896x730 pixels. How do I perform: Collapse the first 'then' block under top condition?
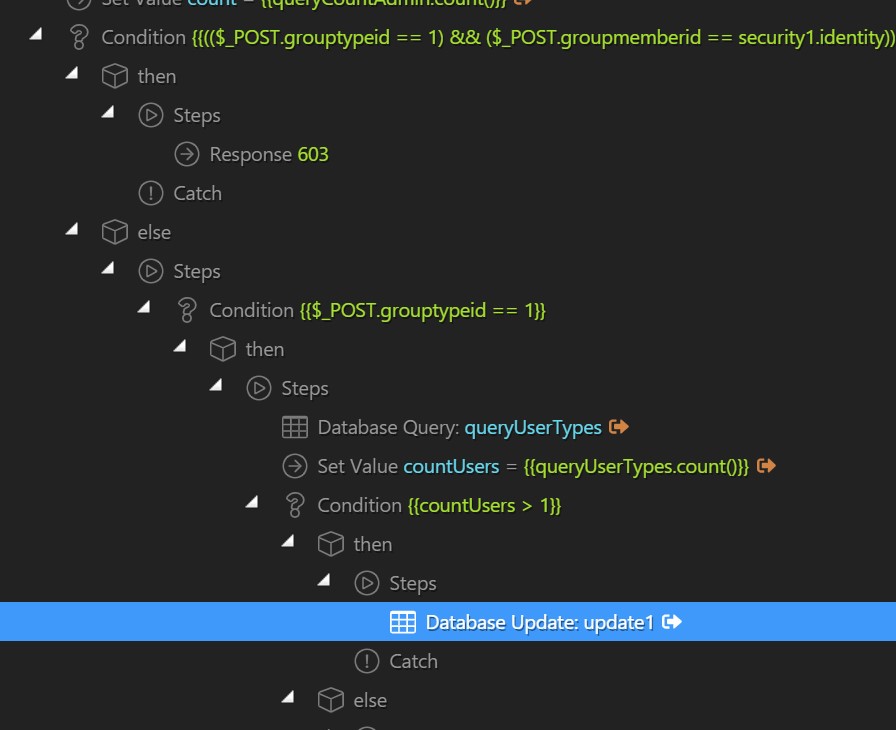(72, 73)
